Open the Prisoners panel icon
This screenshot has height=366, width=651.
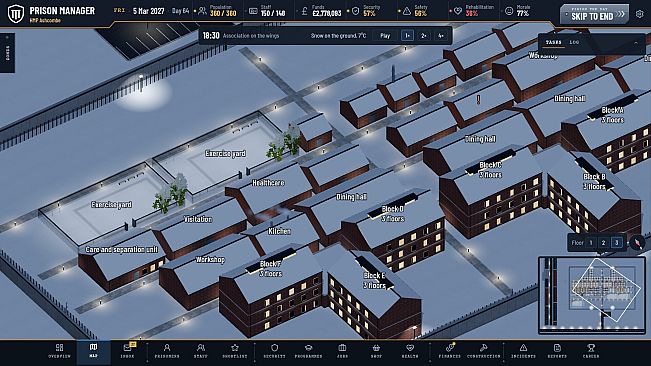(x=166, y=347)
